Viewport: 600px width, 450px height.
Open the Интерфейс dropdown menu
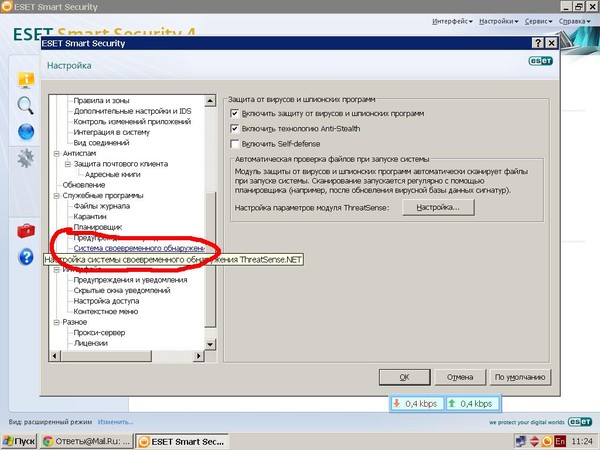(452, 21)
